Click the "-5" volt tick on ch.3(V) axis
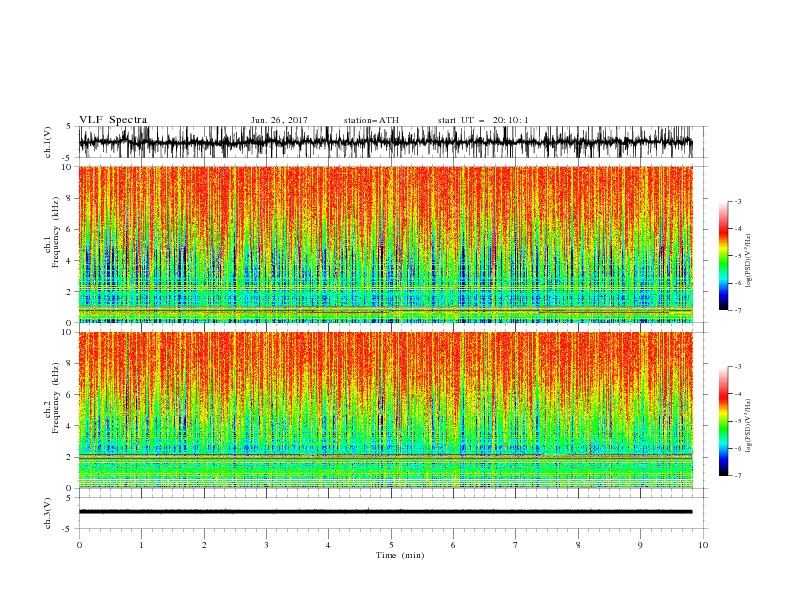This screenshot has width=792, height=612. click(x=68, y=529)
